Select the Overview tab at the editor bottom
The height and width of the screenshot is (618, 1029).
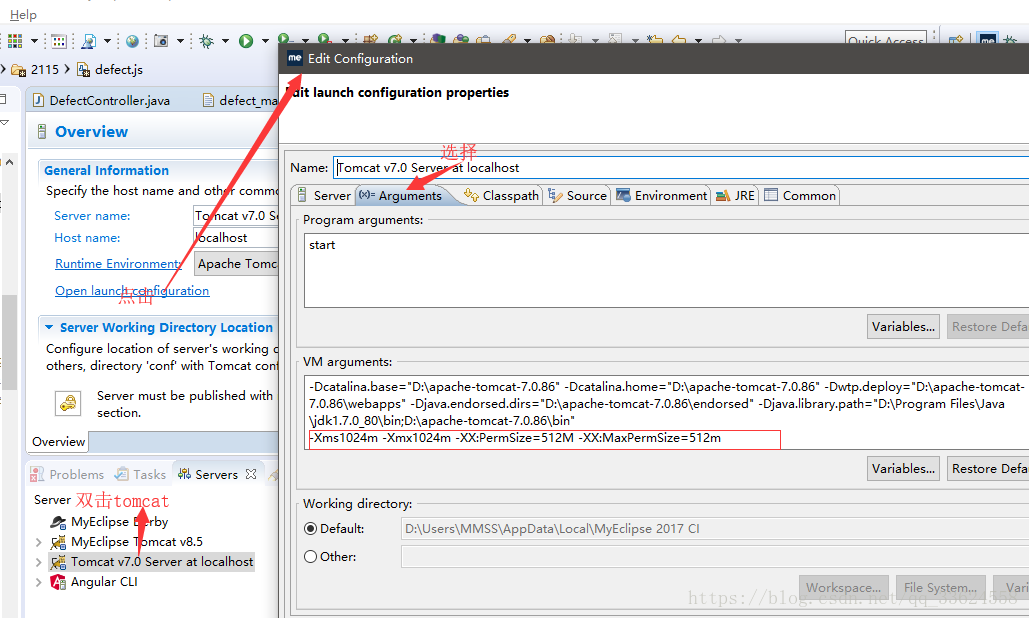coord(58,442)
